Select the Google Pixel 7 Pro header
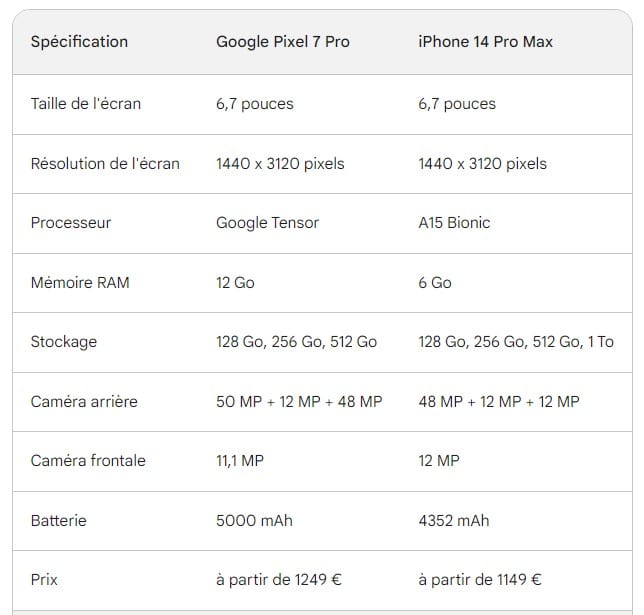 (x=283, y=42)
